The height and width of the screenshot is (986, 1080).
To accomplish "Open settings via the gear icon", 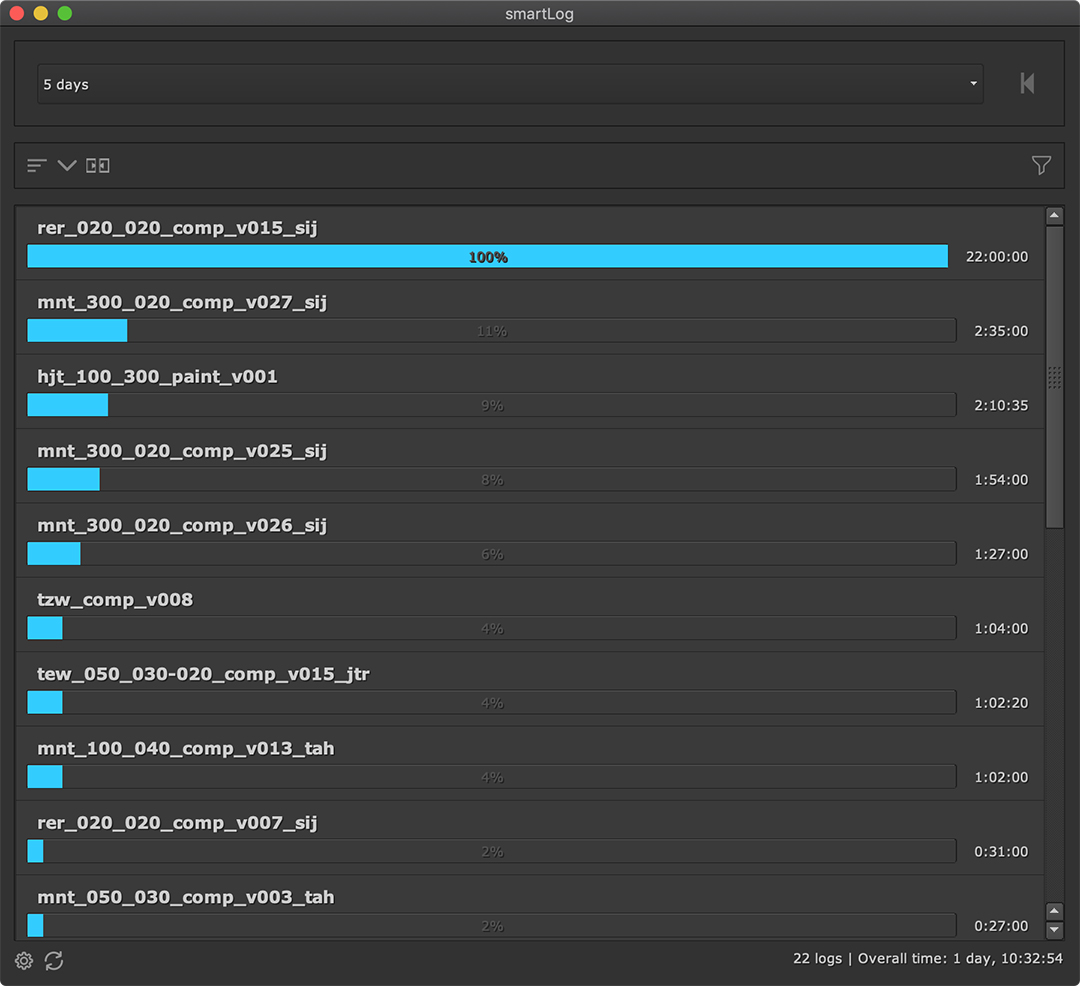I will point(24,961).
